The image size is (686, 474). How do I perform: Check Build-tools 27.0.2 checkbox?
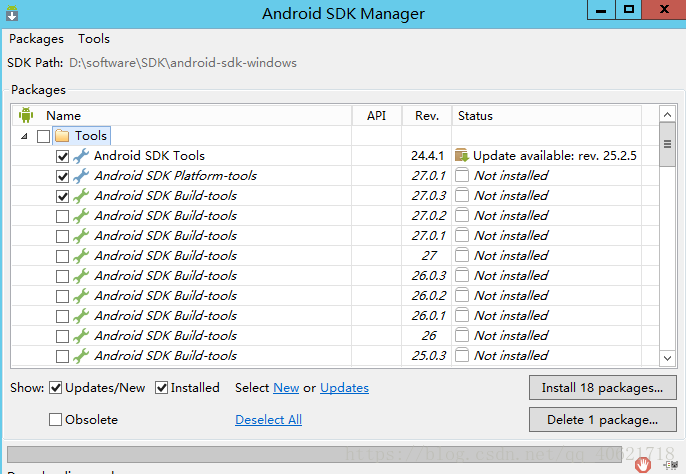[x=62, y=216]
